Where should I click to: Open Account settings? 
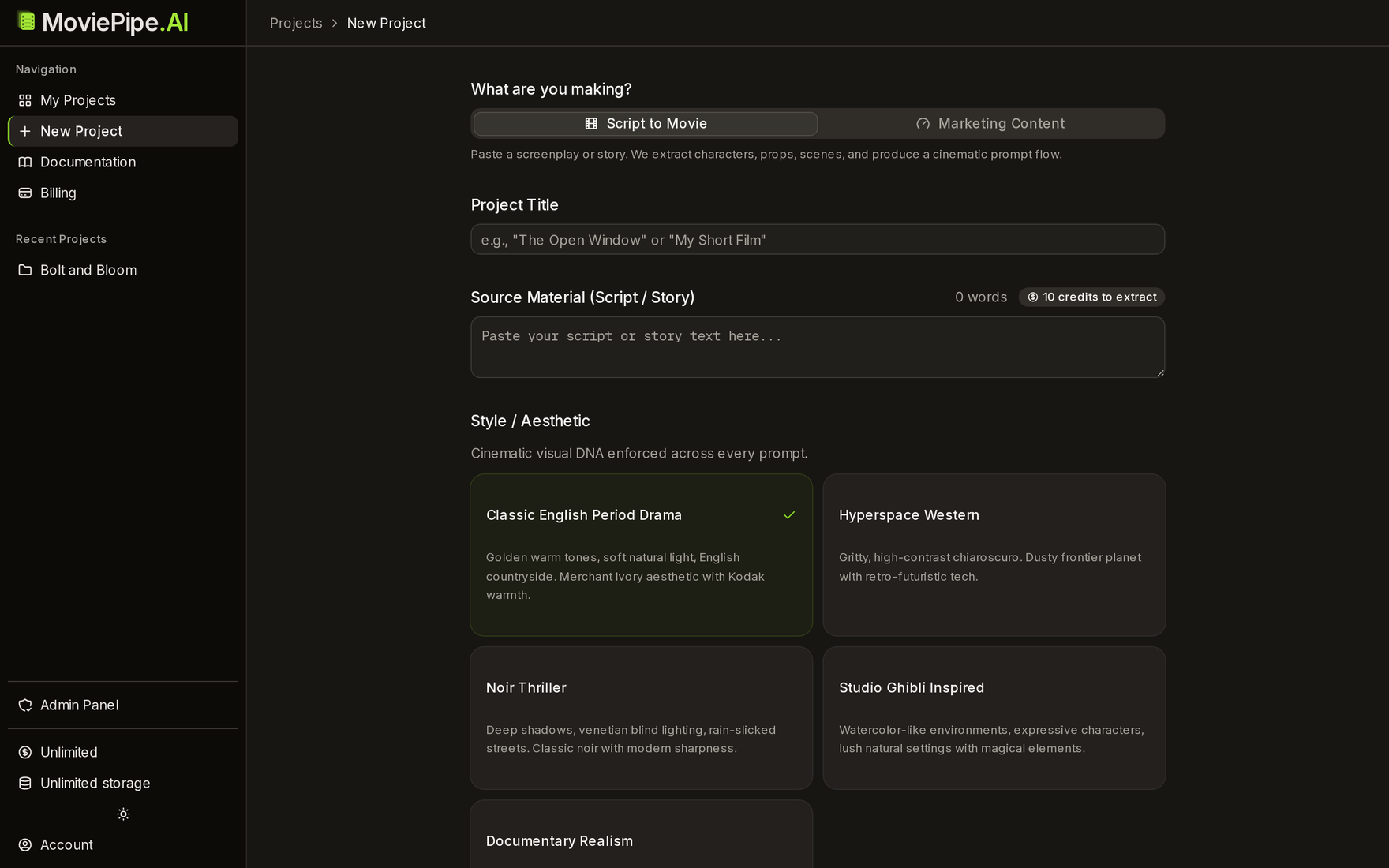(122, 844)
